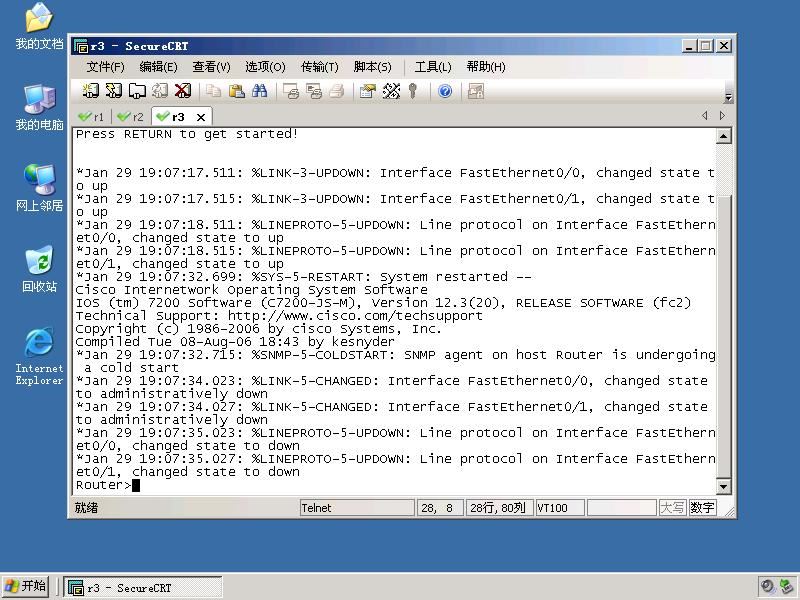Click terminal scrollbar up arrow
The height and width of the screenshot is (600, 800).
(x=723, y=136)
